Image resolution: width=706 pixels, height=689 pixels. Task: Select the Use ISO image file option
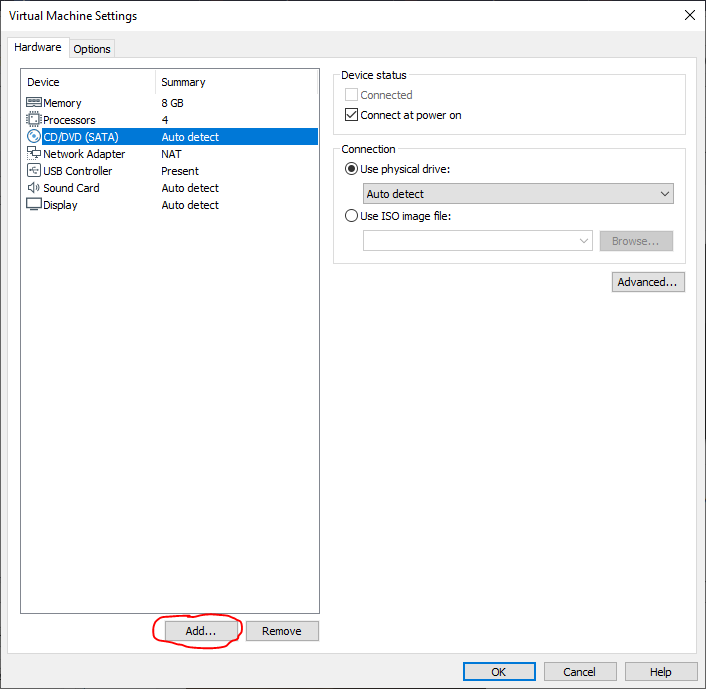pyautogui.click(x=351, y=215)
